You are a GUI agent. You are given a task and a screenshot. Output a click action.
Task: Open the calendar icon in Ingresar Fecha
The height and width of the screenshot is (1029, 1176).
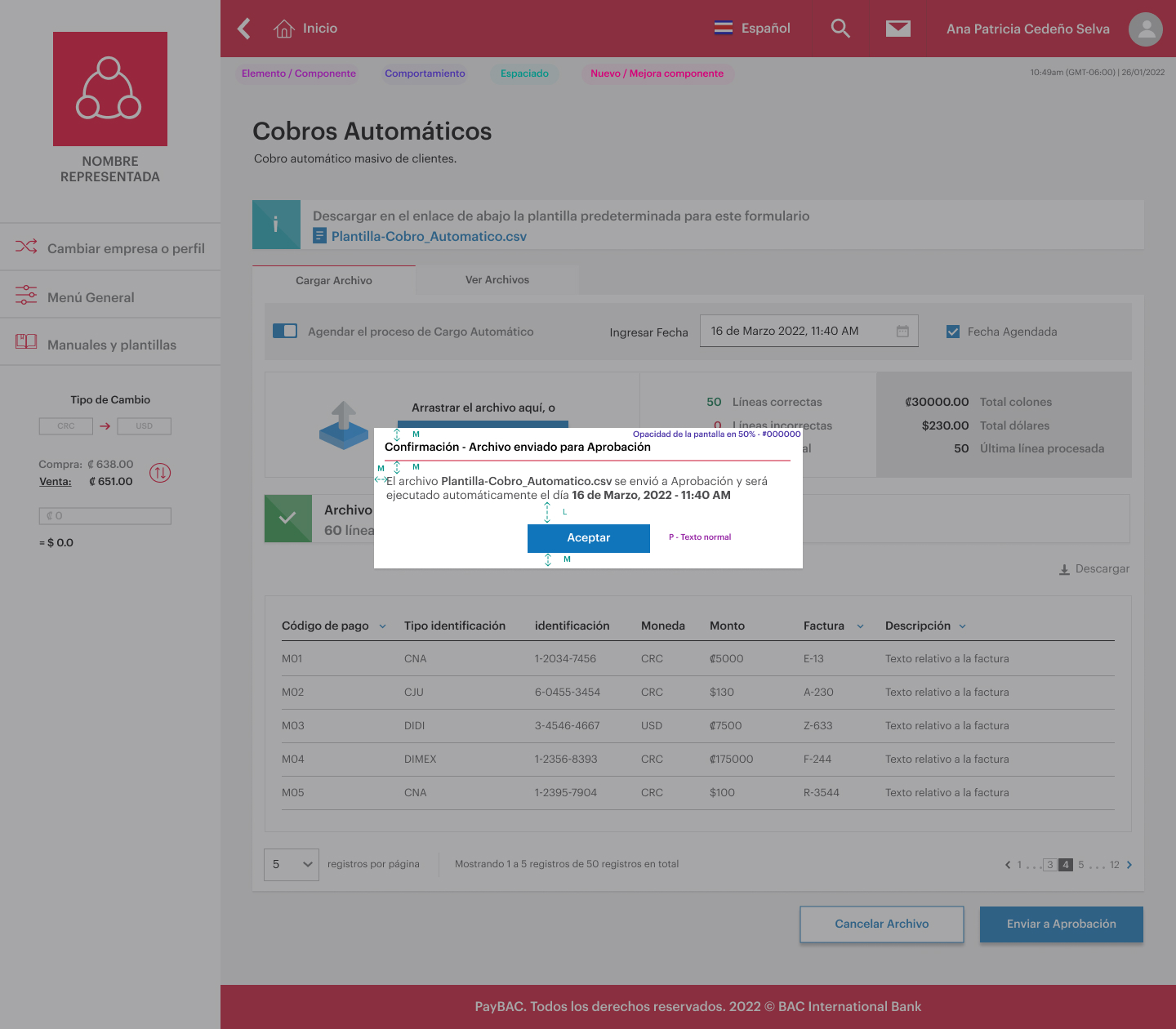pos(902,331)
